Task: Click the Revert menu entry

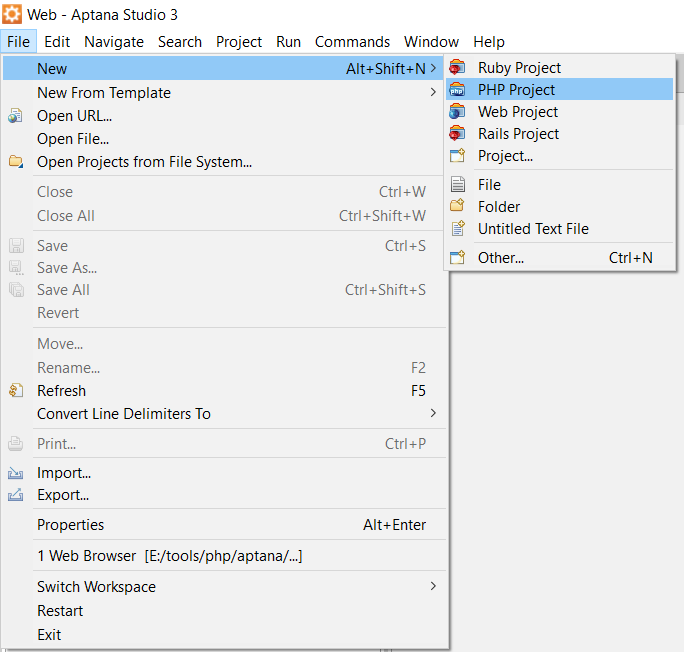Action: [225, 313]
